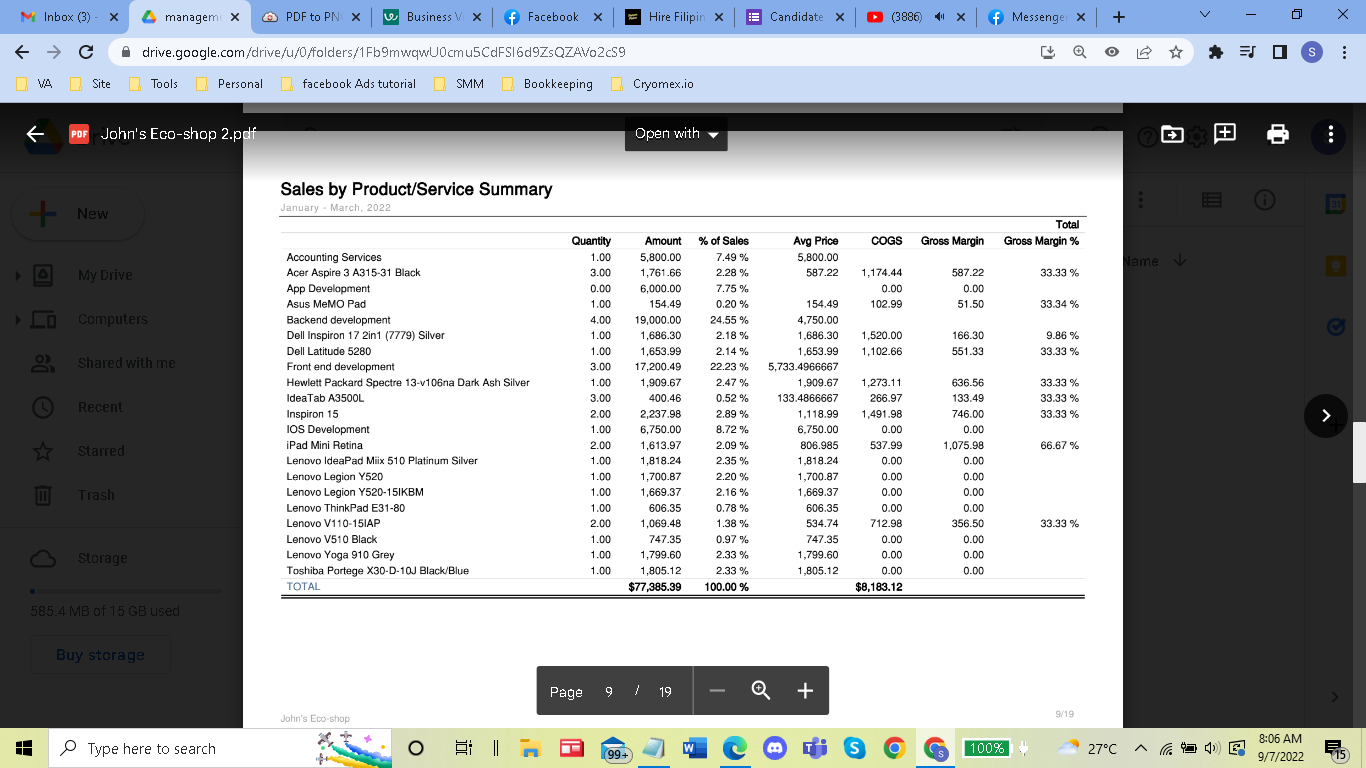This screenshot has width=1366, height=768.
Task: Zoom out of the PDF page
Action: point(716,691)
